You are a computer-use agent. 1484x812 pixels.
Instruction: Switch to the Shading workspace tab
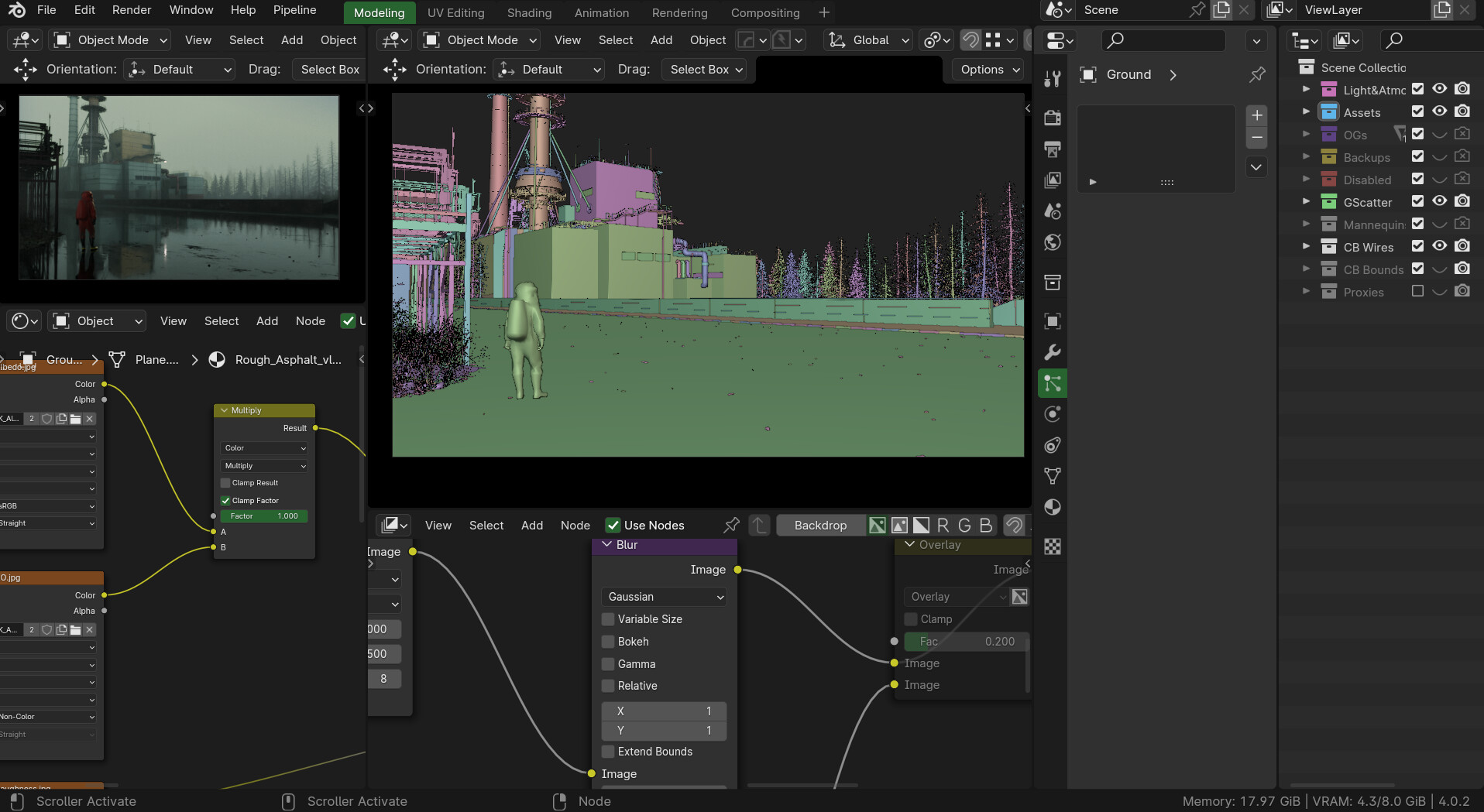(529, 12)
